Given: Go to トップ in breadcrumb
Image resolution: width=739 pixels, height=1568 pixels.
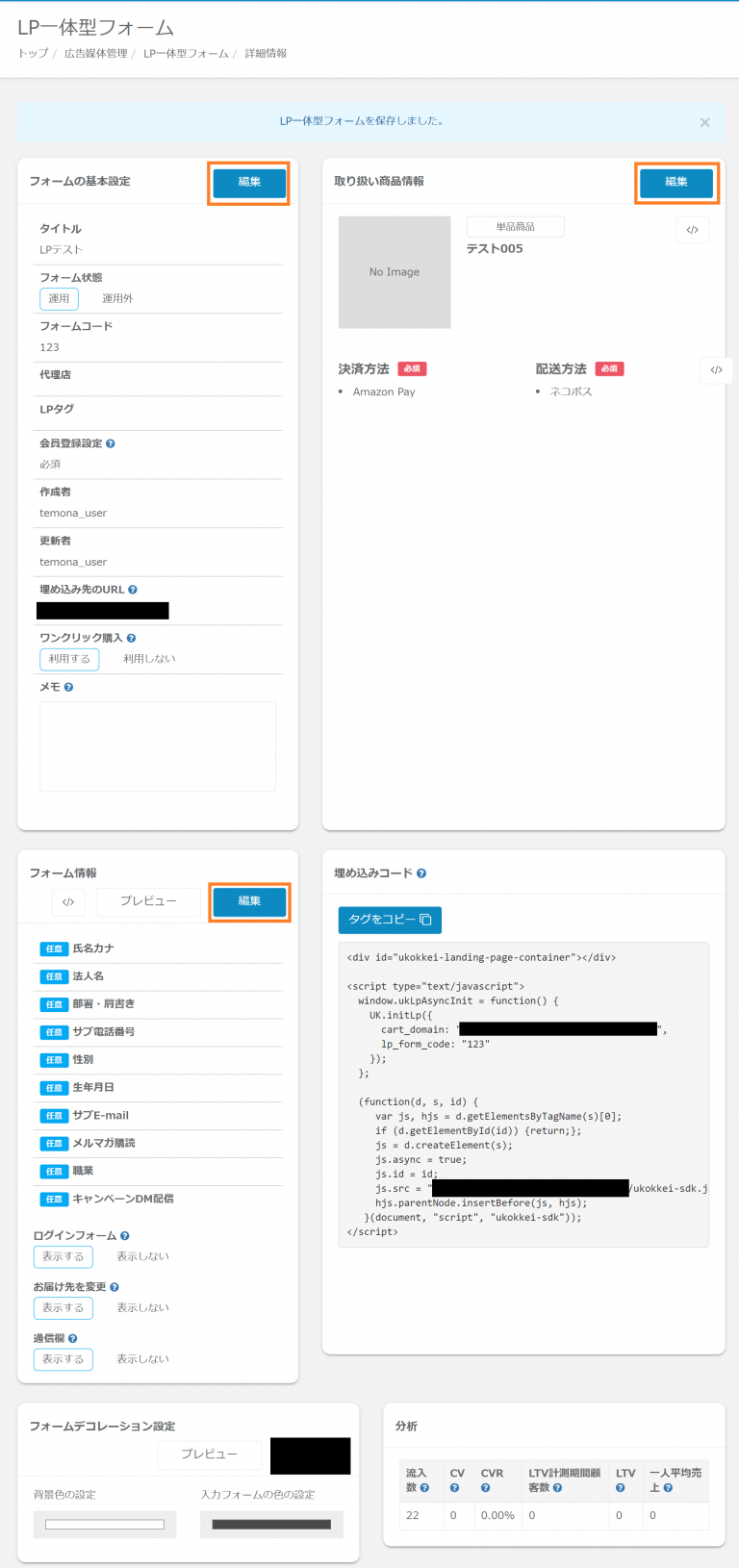Looking at the screenshot, I should click(x=33, y=54).
